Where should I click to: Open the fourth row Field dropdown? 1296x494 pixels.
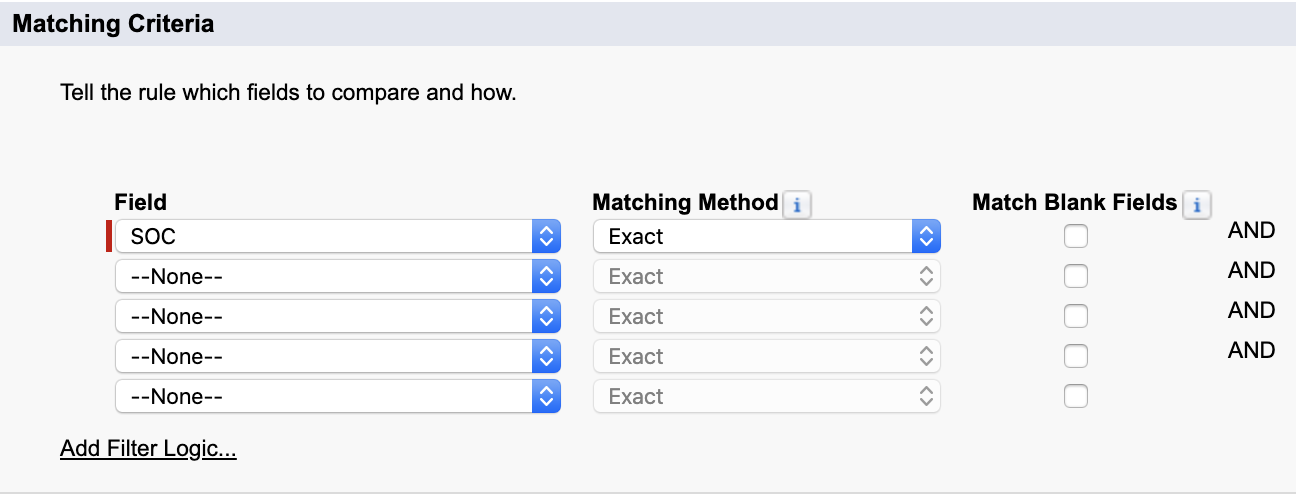click(337, 357)
